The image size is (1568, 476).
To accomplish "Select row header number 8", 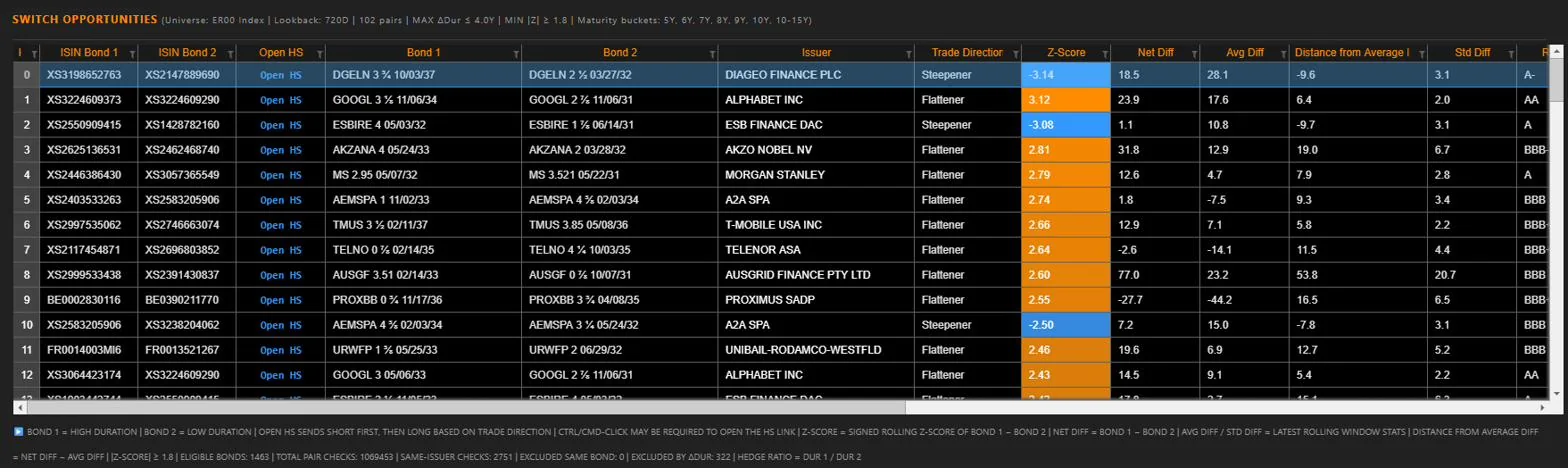I will pyautogui.click(x=26, y=275).
